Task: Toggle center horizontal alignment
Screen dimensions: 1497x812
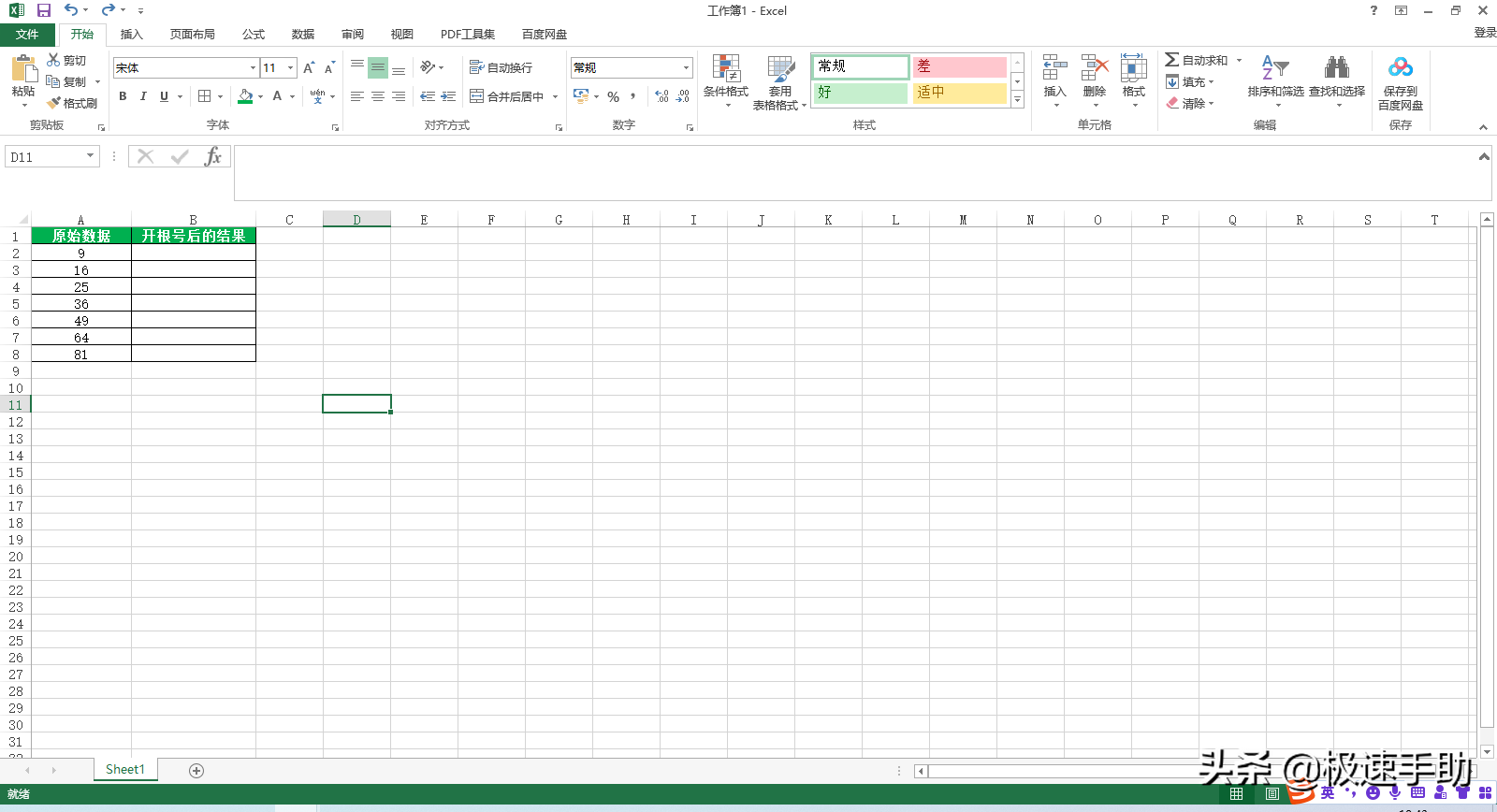Action: tap(378, 96)
